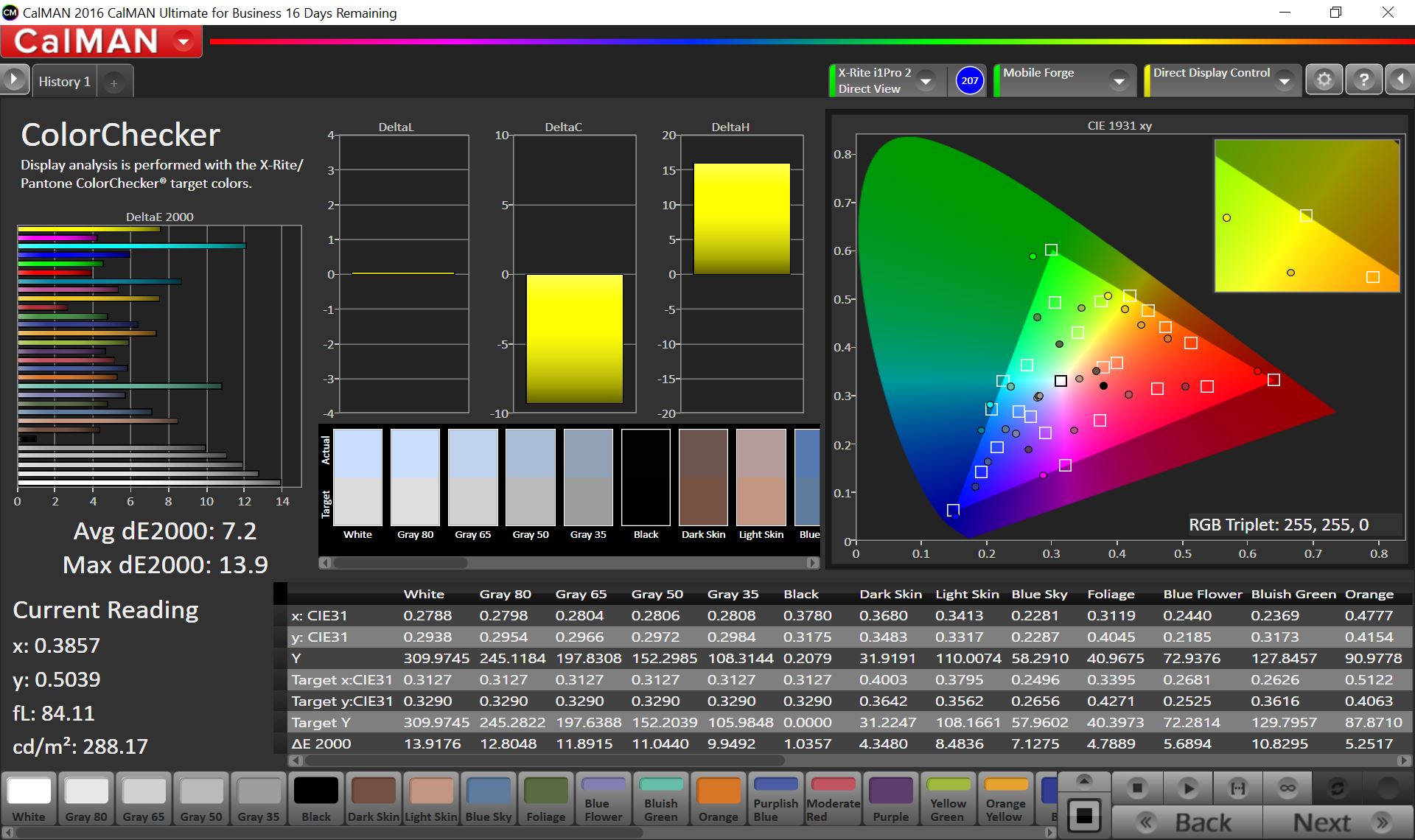Open the help question mark icon

(x=1363, y=80)
